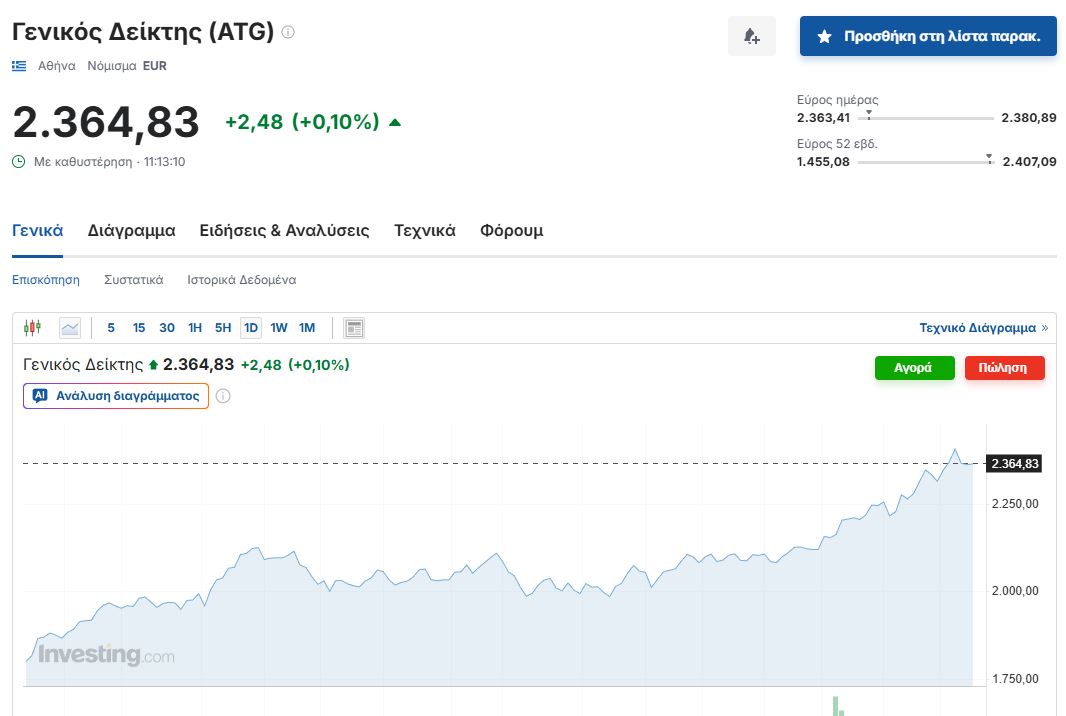
Task: Click the add alert bell icon
Action: (x=751, y=37)
